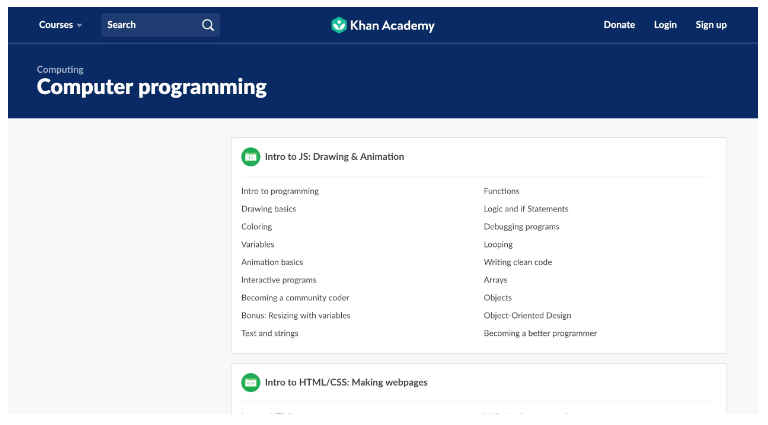Open Becoming a community coder
This screenshot has height=425, width=768.
(295, 298)
